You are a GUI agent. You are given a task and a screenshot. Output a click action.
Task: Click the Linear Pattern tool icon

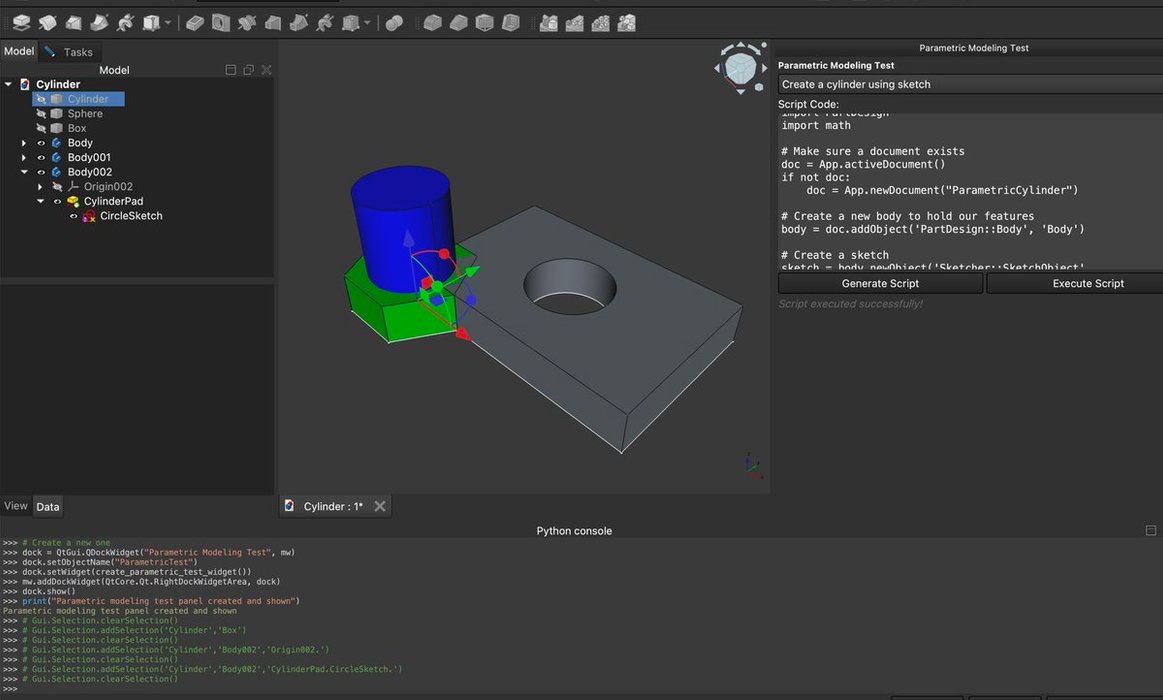(x=575, y=22)
